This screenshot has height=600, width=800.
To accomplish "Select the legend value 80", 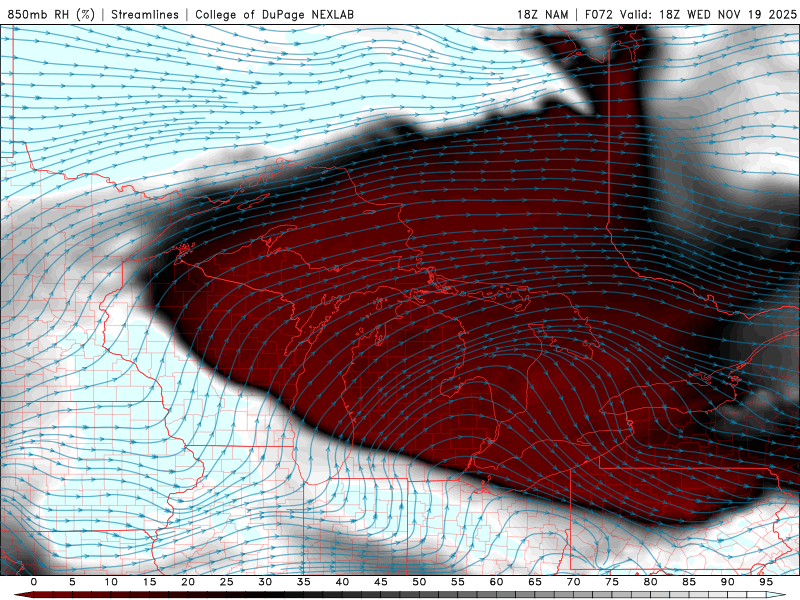I will coord(650,582).
